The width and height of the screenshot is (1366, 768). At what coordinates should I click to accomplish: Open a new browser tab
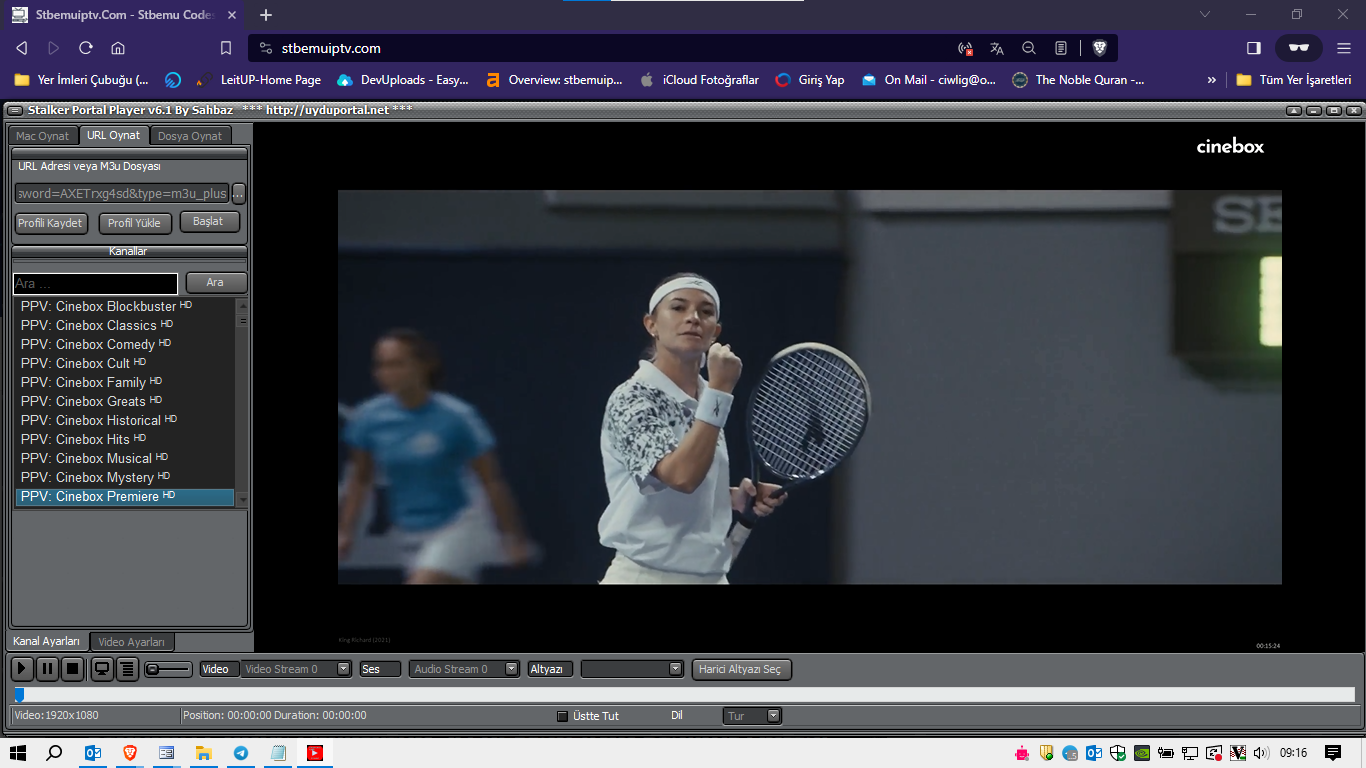tap(266, 15)
